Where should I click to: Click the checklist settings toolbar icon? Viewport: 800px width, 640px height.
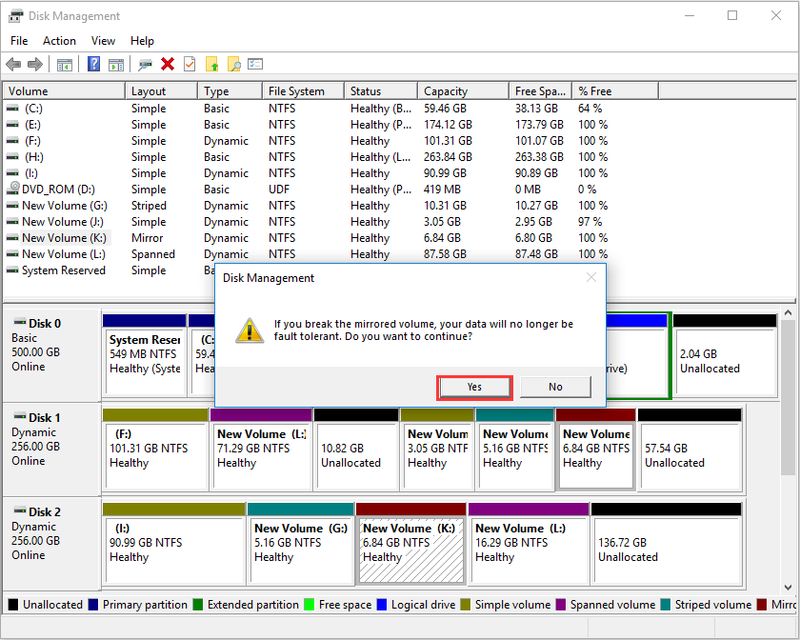(x=255, y=64)
